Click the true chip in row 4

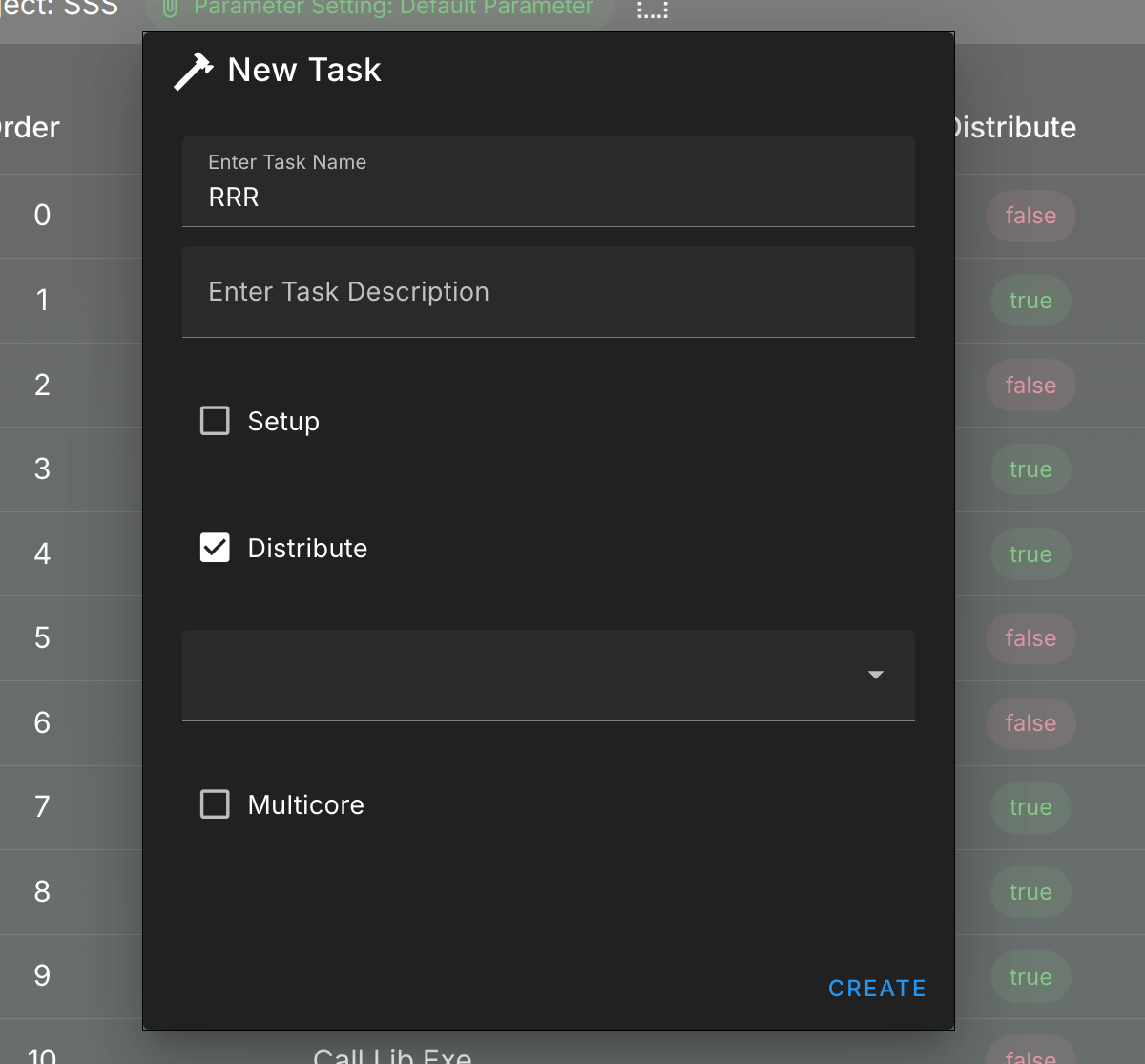(1030, 554)
